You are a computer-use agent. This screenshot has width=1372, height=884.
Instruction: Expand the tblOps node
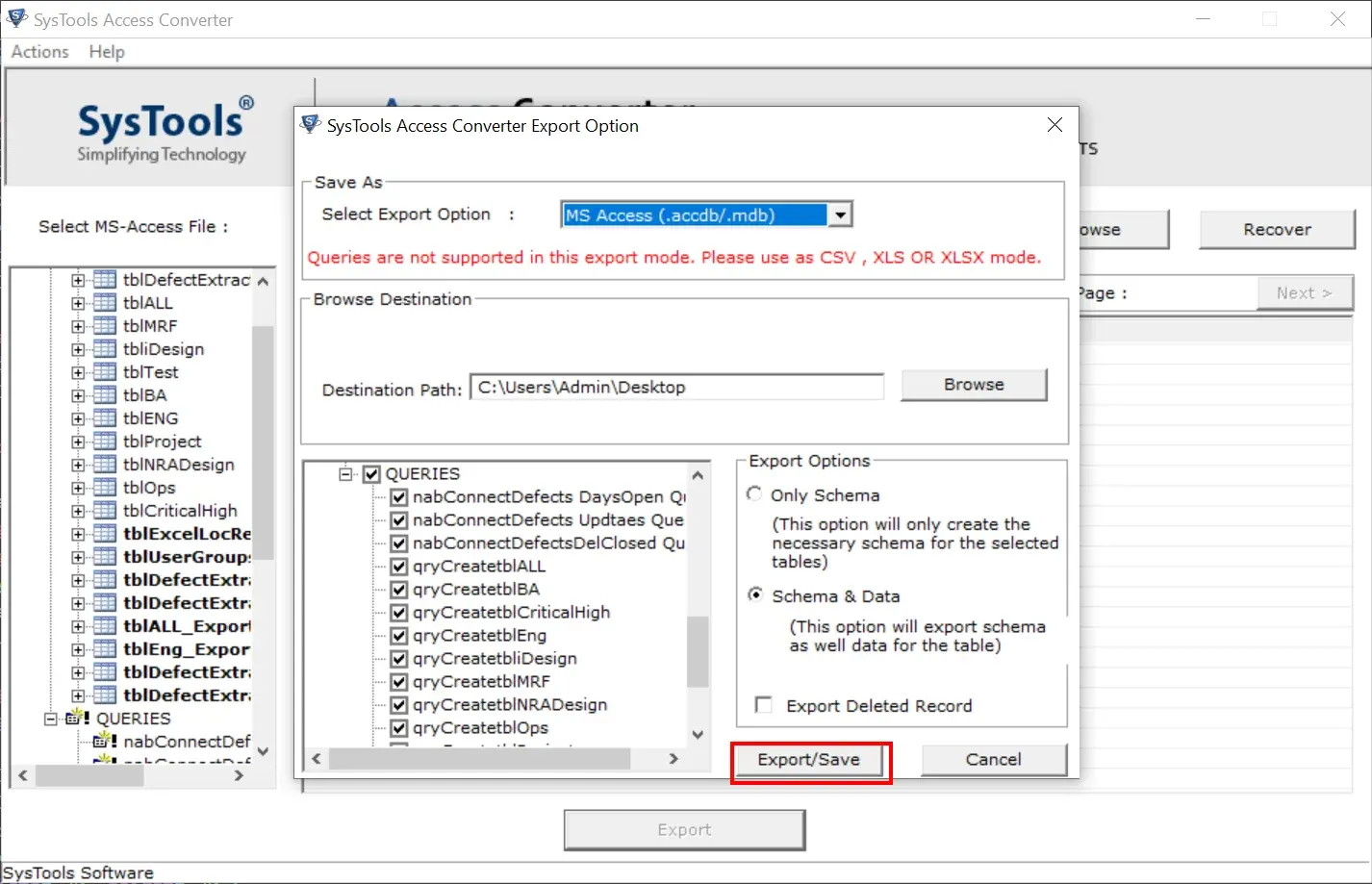[x=78, y=488]
